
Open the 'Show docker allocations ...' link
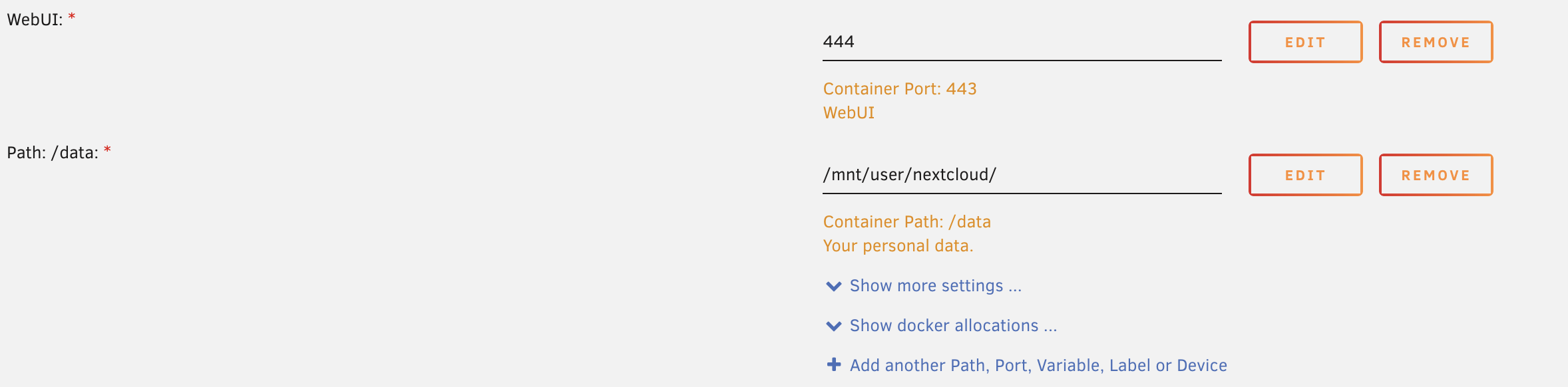click(x=953, y=326)
